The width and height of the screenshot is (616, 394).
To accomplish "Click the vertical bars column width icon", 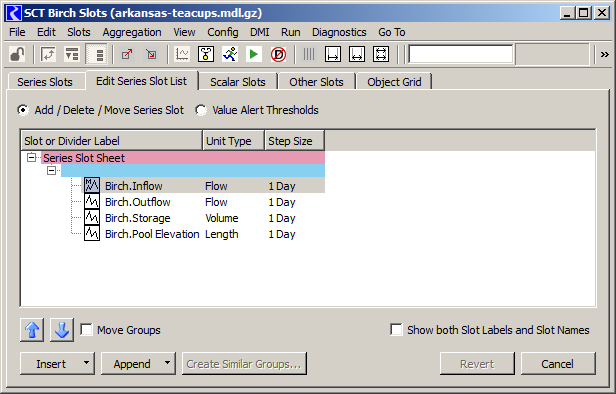I will coord(309,54).
